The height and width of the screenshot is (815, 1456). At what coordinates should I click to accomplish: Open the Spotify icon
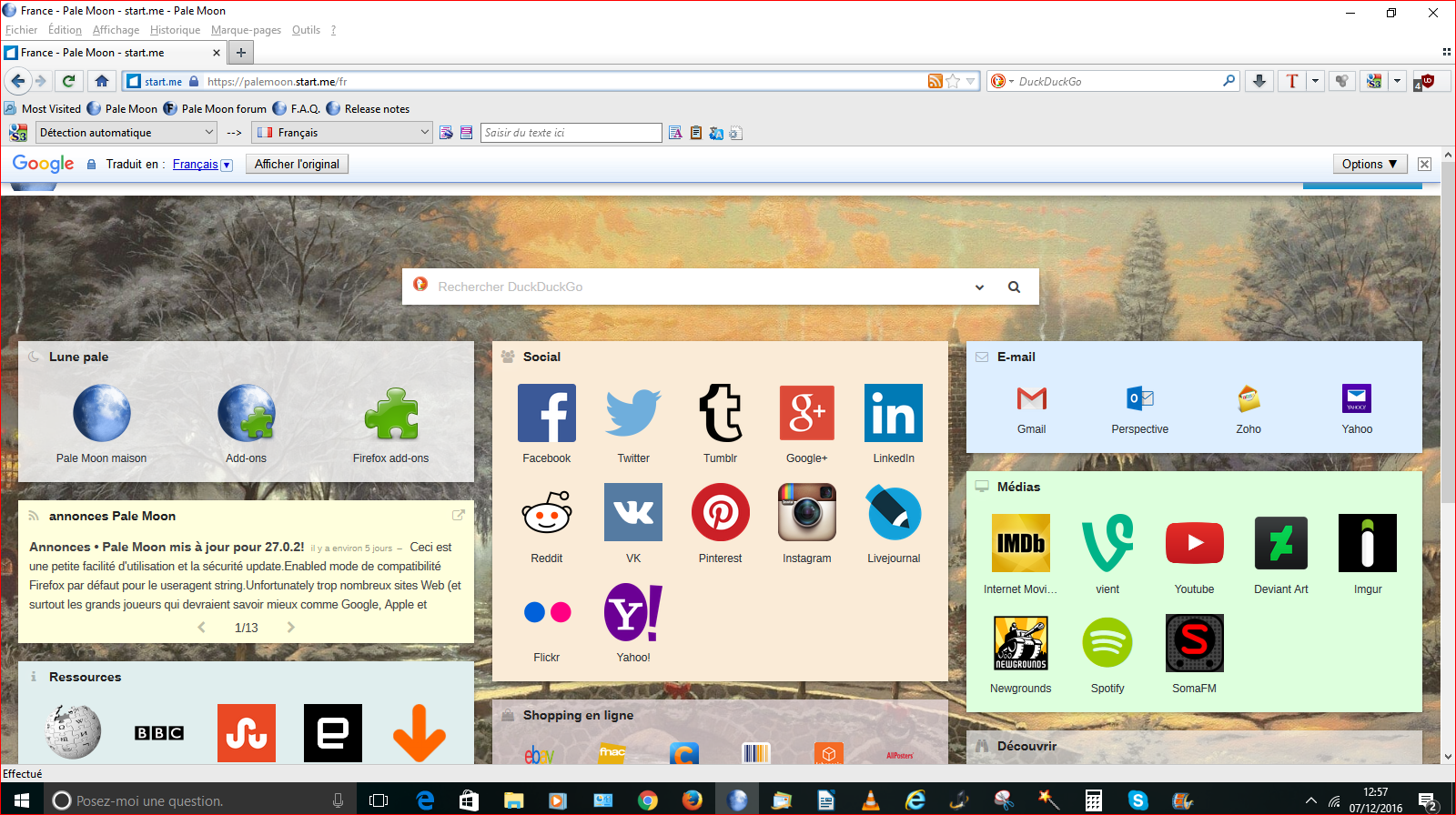(x=1107, y=643)
